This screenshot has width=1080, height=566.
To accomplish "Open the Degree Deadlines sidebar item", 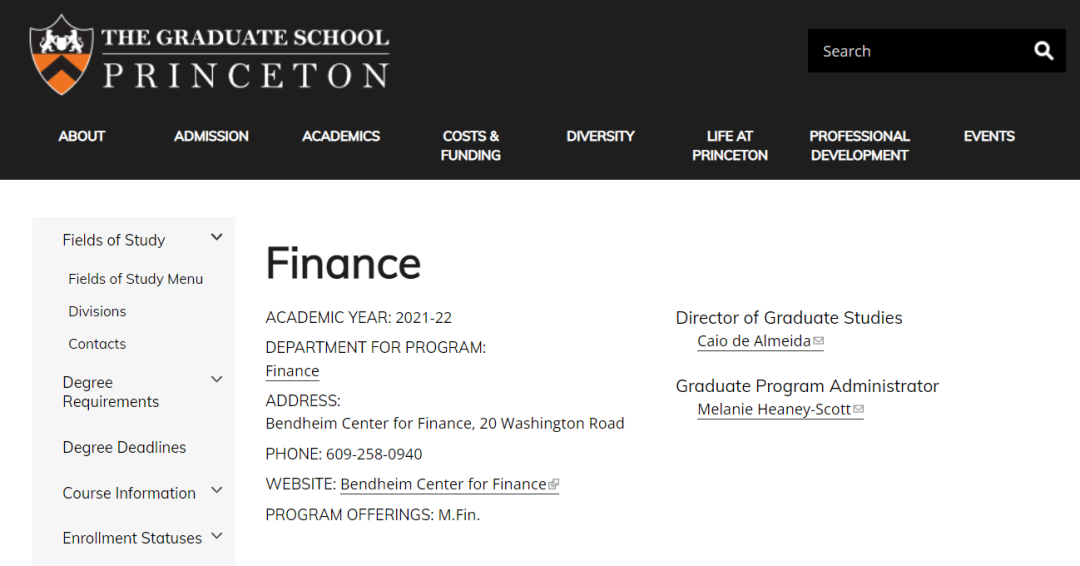I will (124, 448).
